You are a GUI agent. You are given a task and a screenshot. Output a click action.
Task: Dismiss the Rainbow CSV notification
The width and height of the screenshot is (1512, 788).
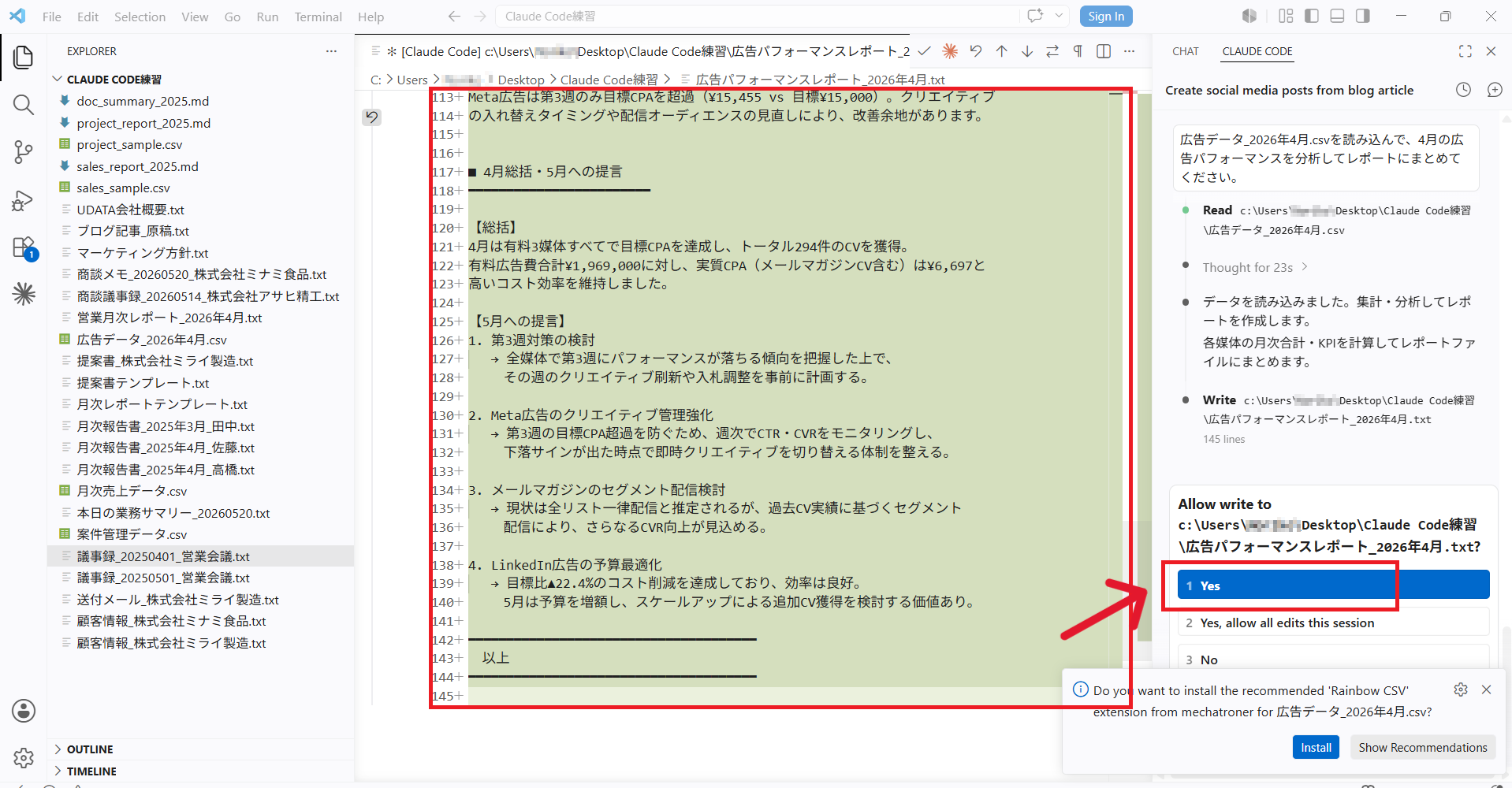coord(1487,689)
